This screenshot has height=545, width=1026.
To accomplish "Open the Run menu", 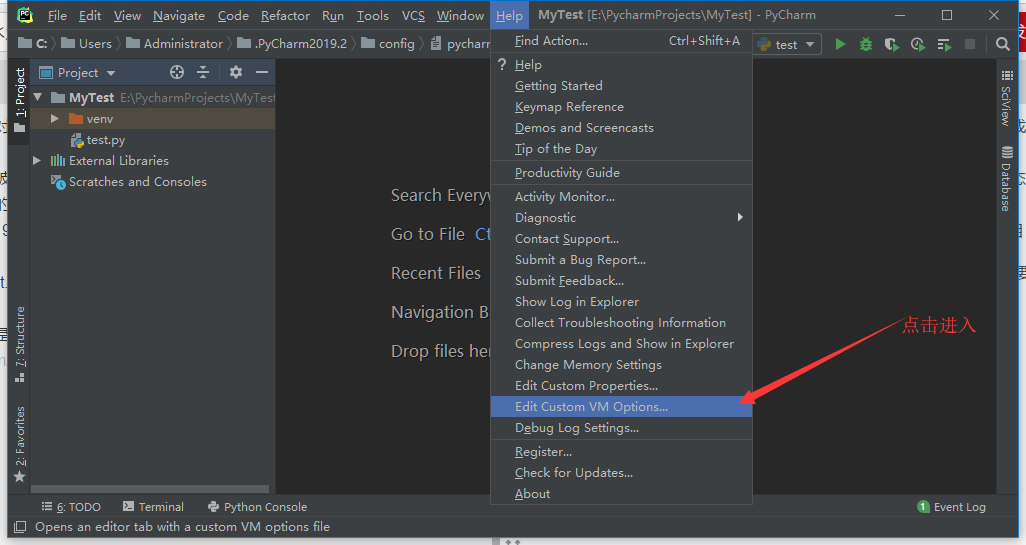I will tap(332, 16).
